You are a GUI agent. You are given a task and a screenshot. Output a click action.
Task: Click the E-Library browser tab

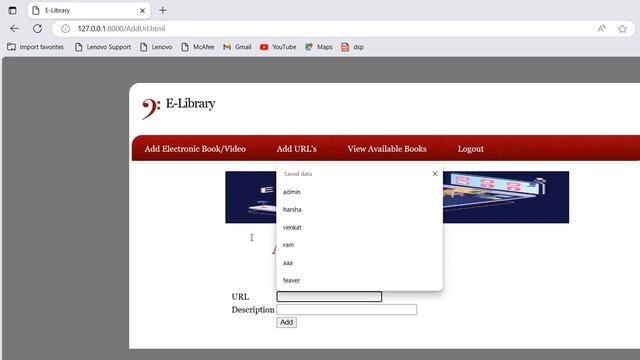(89, 11)
